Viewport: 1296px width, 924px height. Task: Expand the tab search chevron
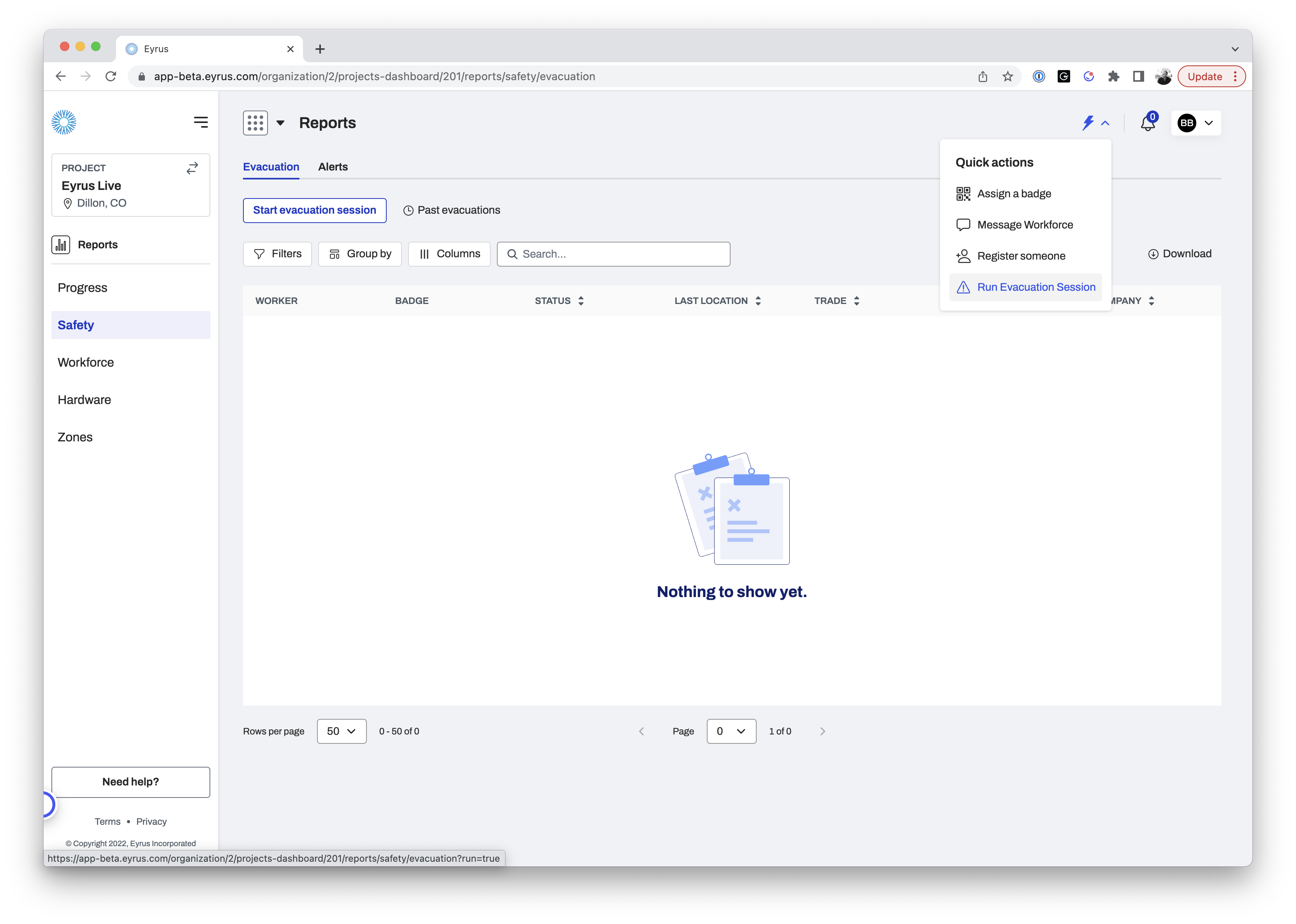click(1235, 49)
